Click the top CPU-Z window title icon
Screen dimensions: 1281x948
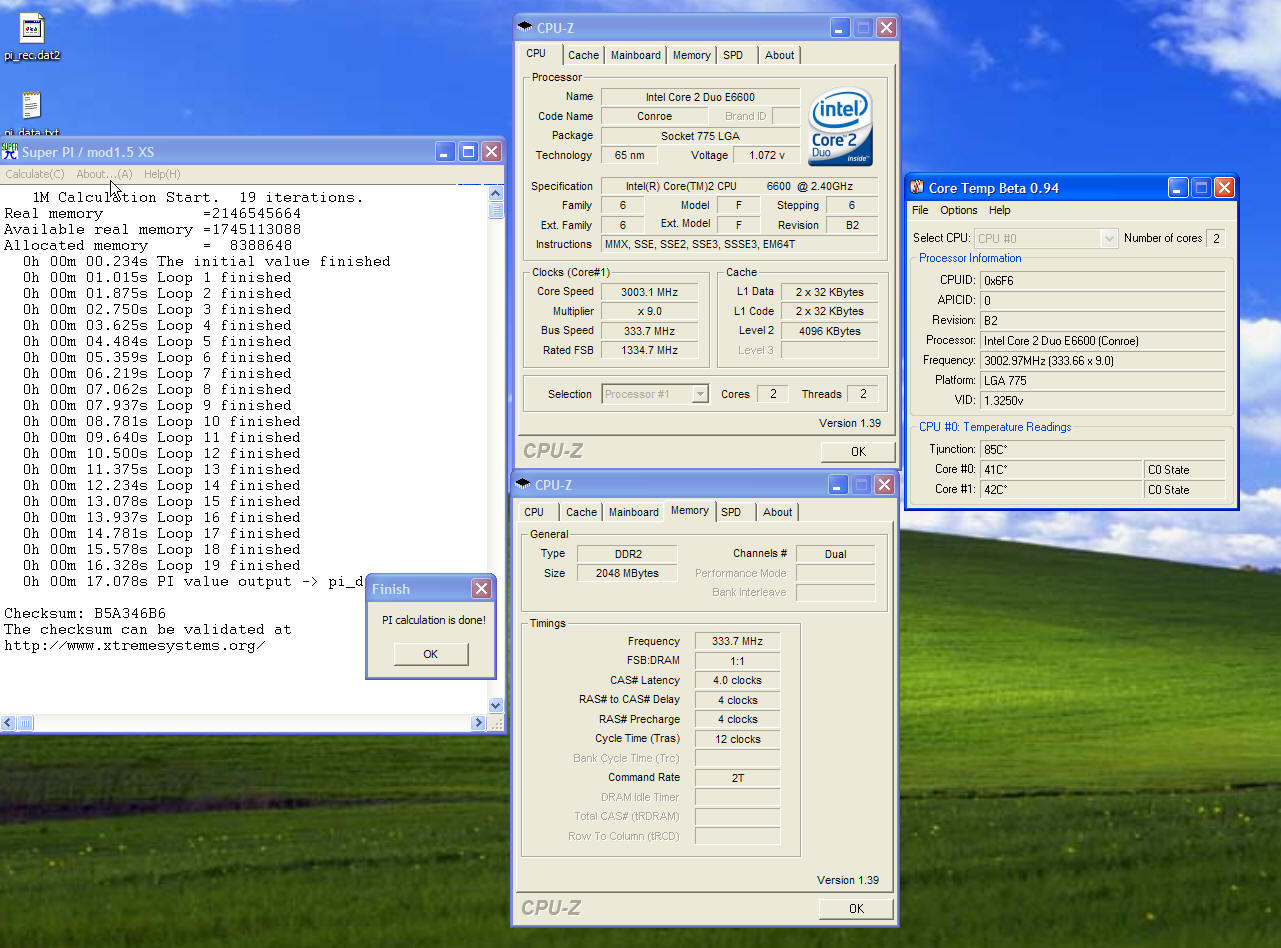pos(525,28)
